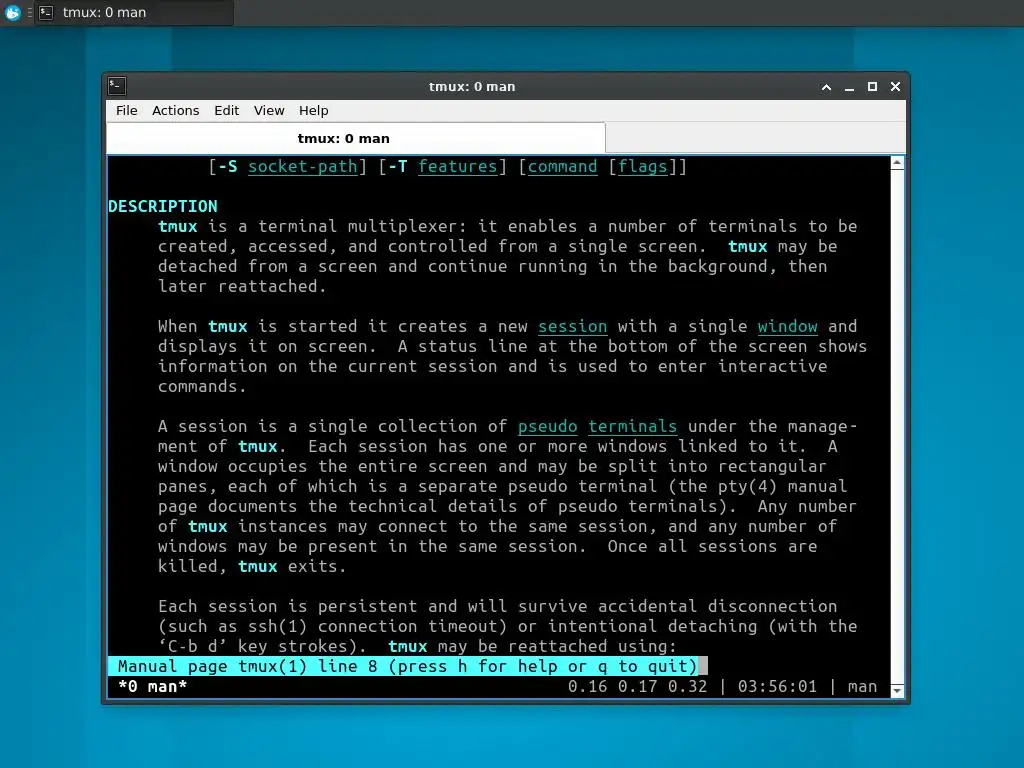Viewport: 1024px width, 768px height.
Task: Open the application menu icon in top panel
Action: pyautogui.click(x=12, y=12)
